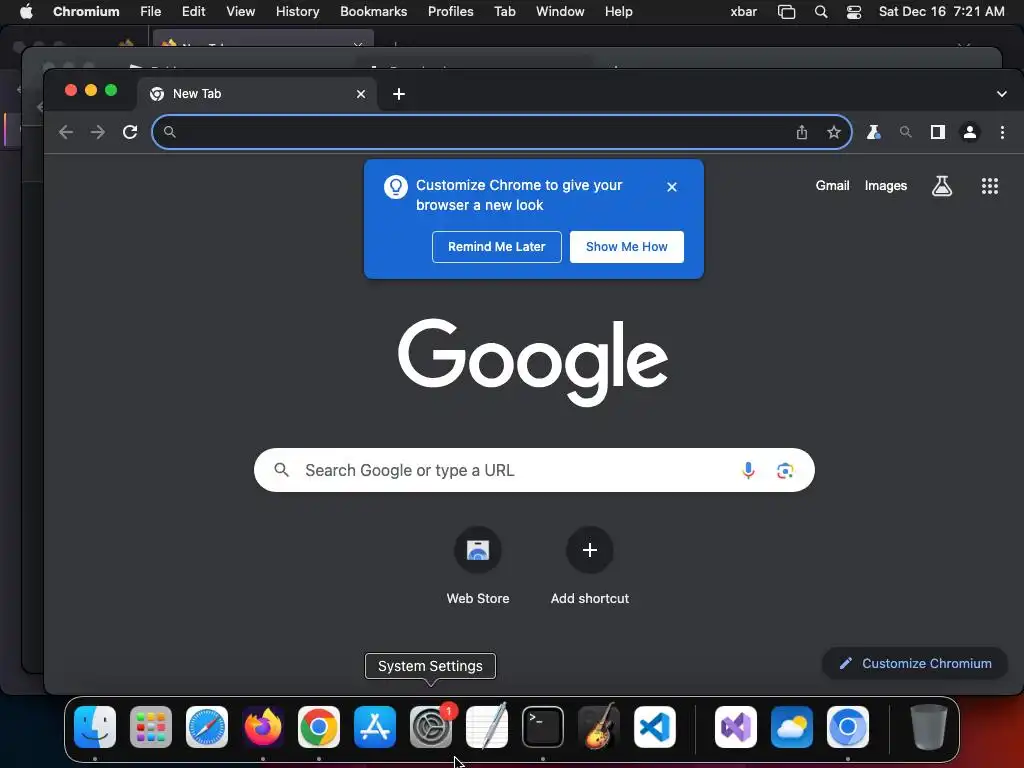This screenshot has height=768, width=1024.
Task: Open the Bookmarks menu
Action: click(x=374, y=12)
